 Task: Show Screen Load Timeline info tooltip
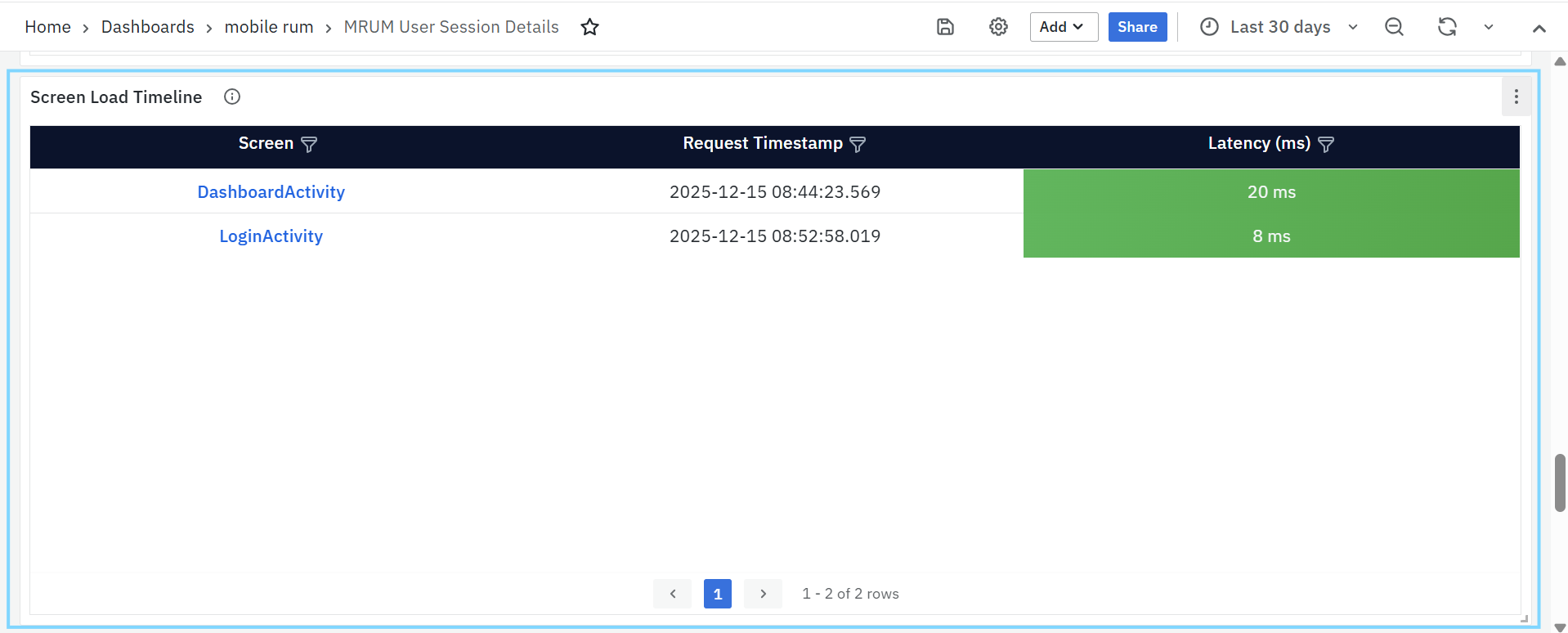click(232, 97)
